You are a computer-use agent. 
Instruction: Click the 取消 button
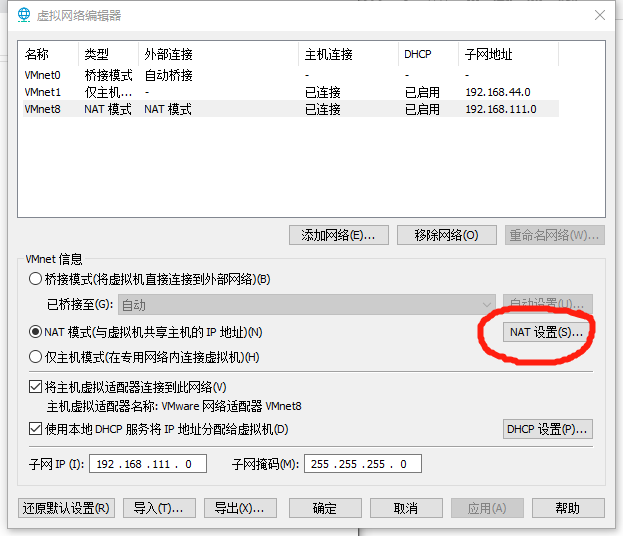pos(406,508)
